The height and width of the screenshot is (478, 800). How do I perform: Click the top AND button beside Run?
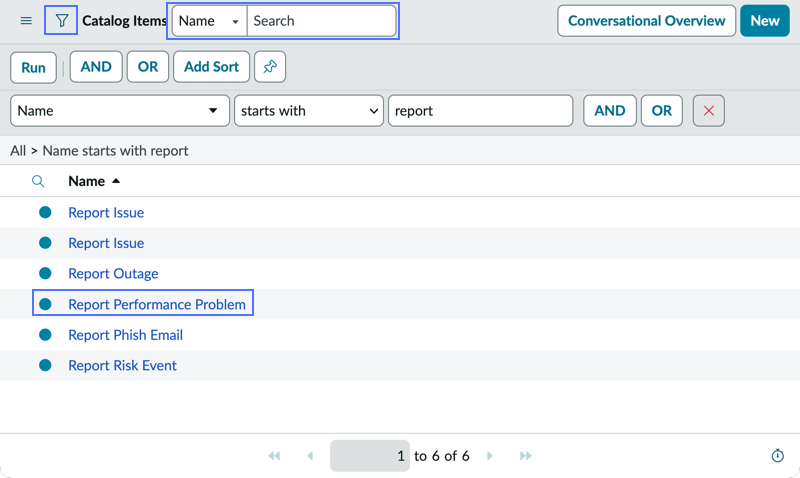(x=96, y=66)
